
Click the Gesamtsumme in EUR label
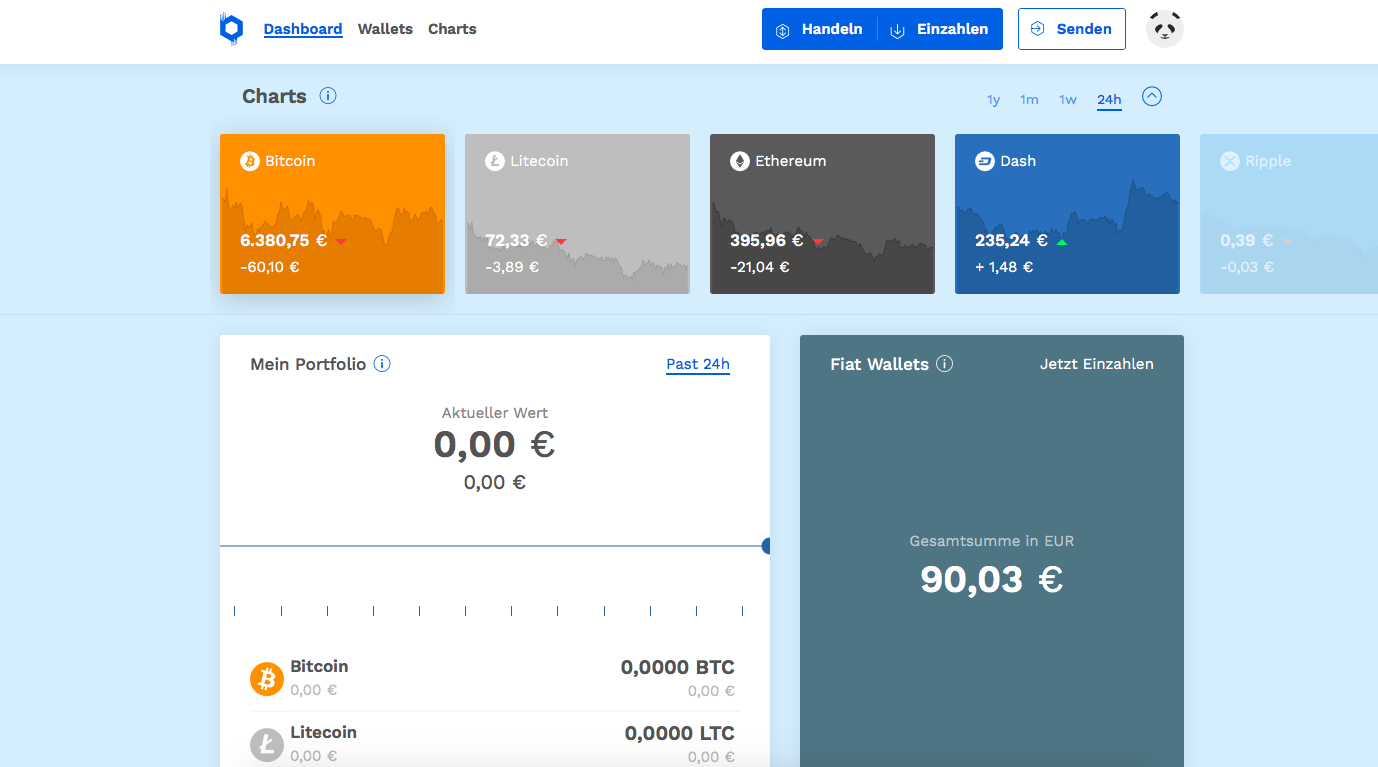pos(992,541)
